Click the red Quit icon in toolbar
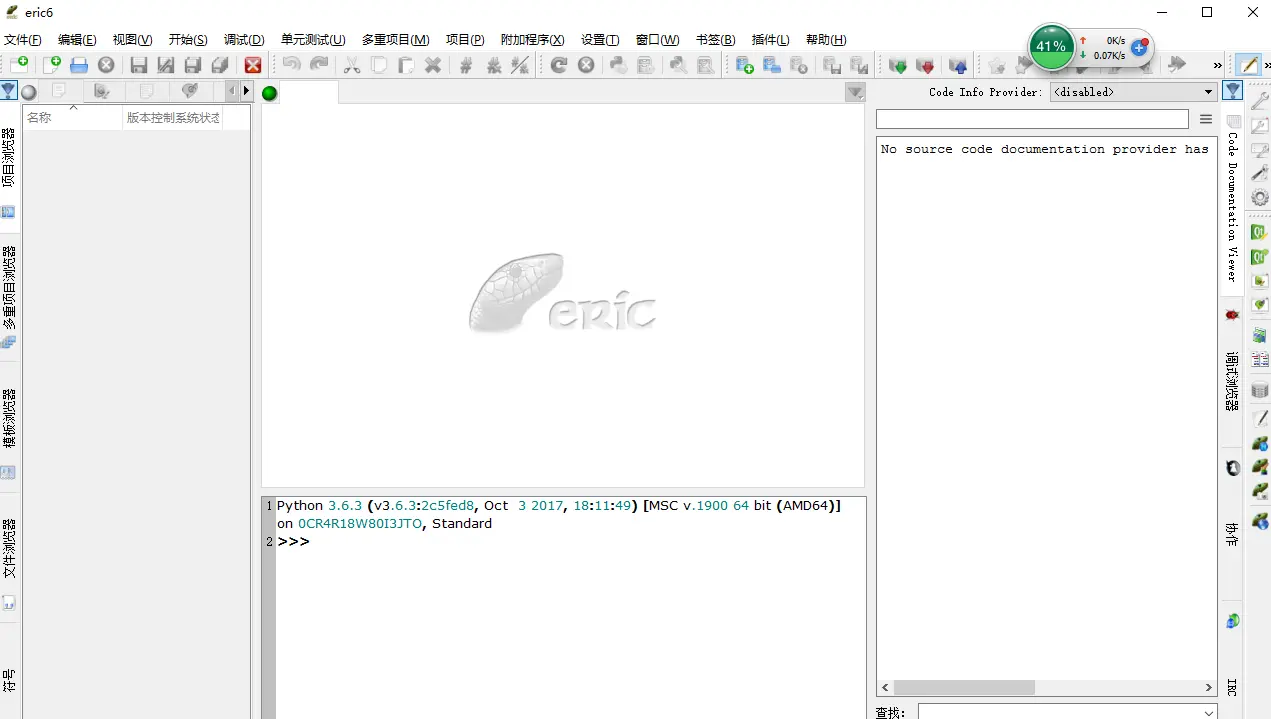Viewport: 1271px width, 719px height. tap(253, 65)
